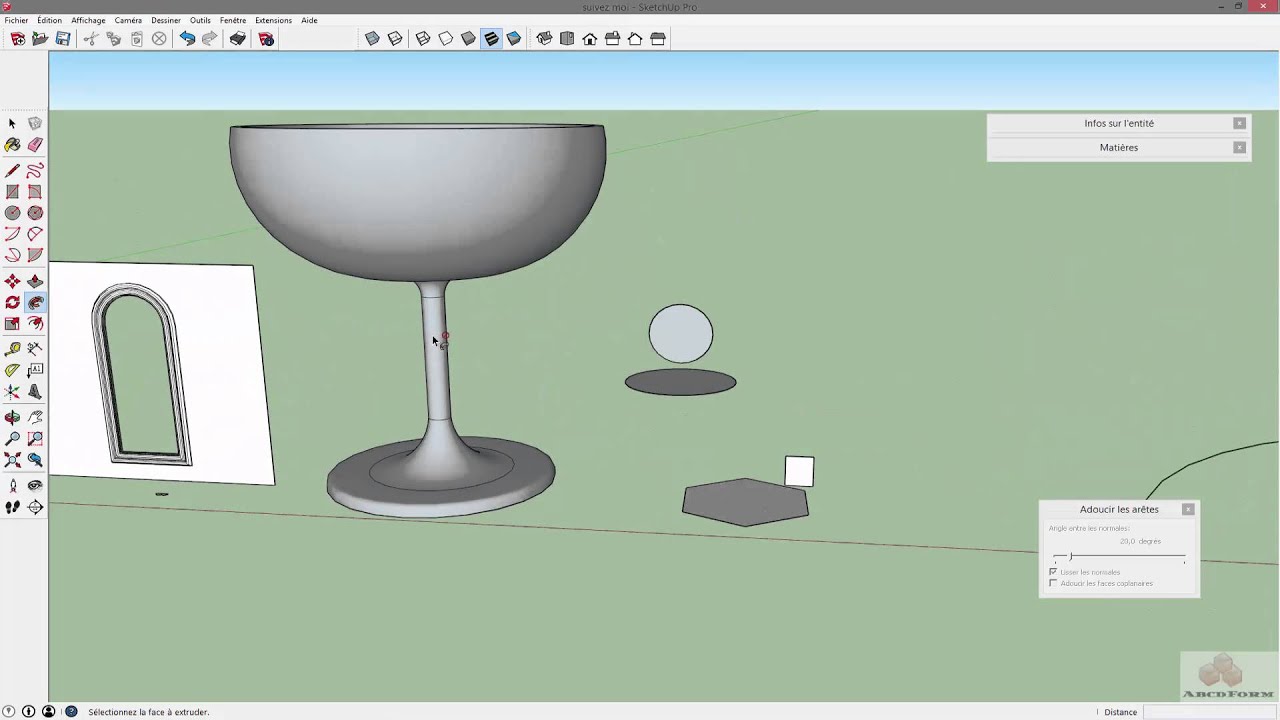
Task: Click the gray hexagon face in viewport
Action: [745, 501]
